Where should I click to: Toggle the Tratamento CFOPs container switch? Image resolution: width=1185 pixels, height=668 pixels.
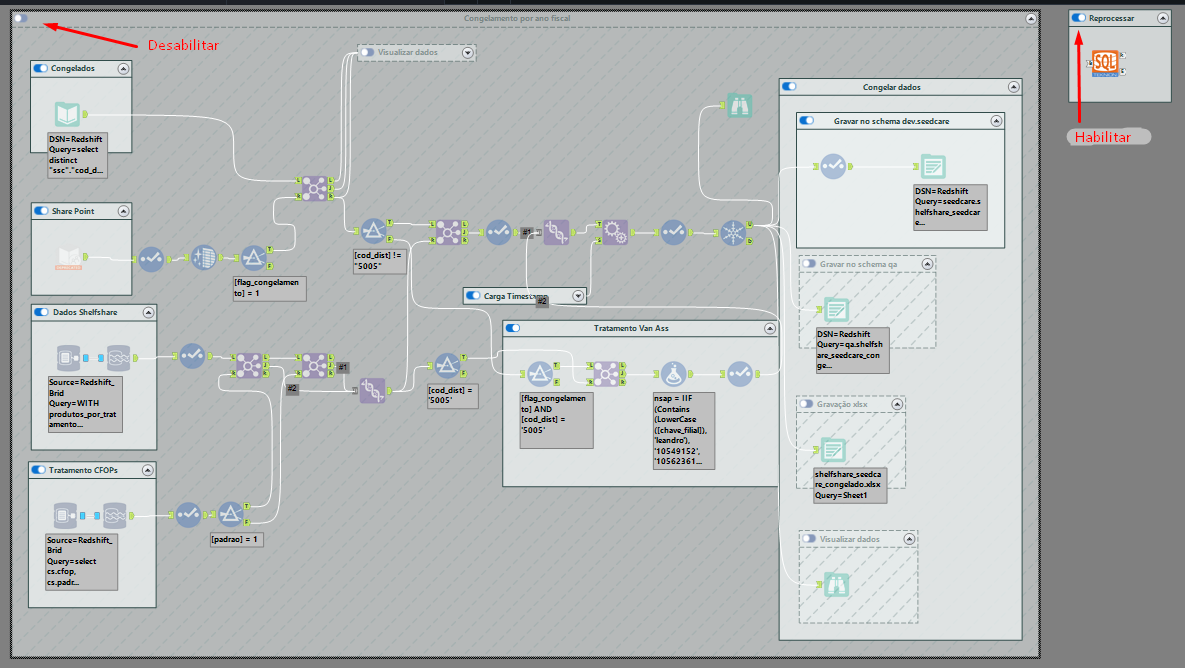coord(39,470)
